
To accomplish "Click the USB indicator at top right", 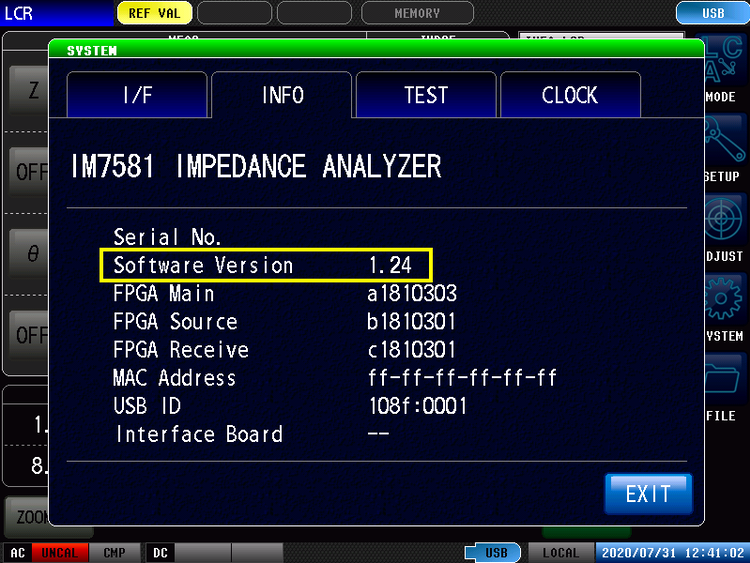I will click(x=713, y=13).
